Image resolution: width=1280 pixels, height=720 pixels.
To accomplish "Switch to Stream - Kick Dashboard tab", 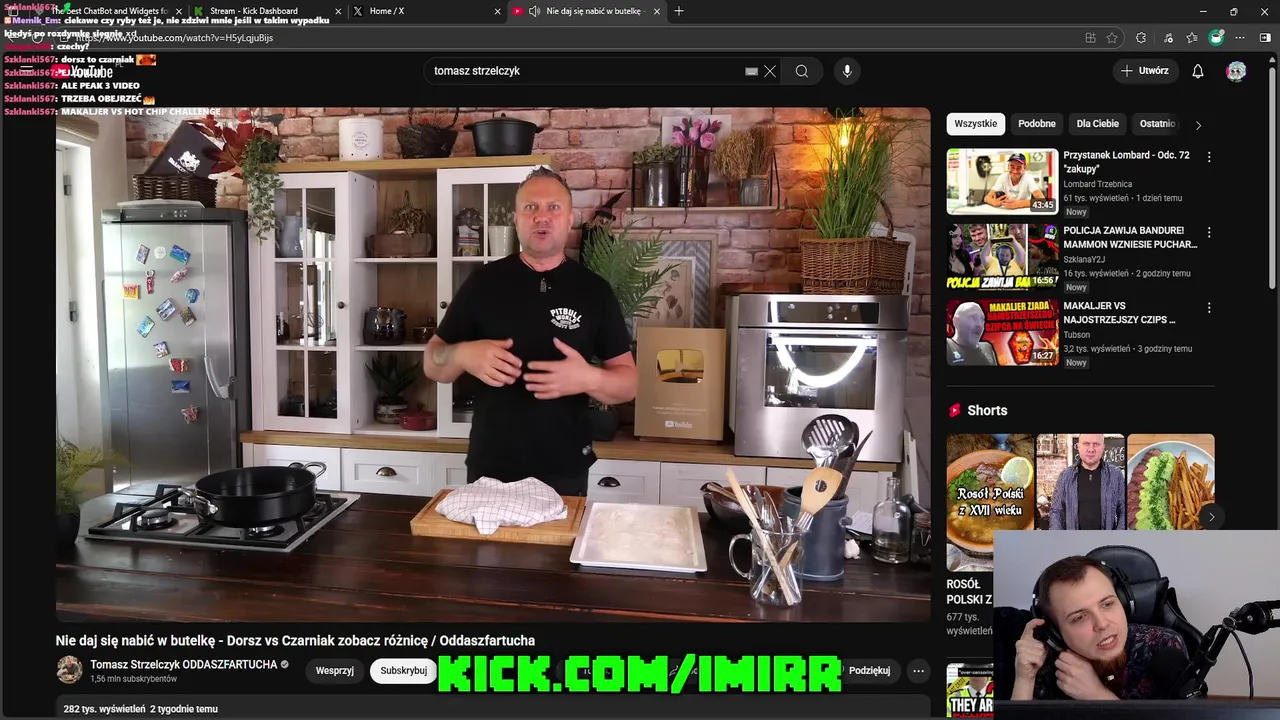I will tap(265, 11).
